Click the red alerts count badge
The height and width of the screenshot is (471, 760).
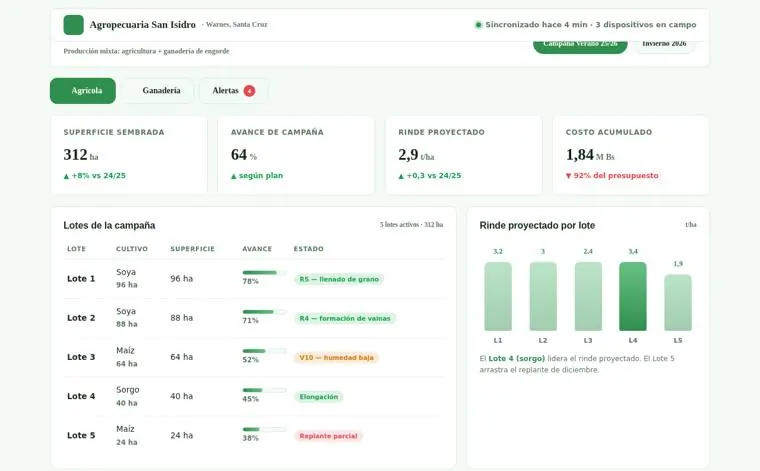pyautogui.click(x=249, y=91)
